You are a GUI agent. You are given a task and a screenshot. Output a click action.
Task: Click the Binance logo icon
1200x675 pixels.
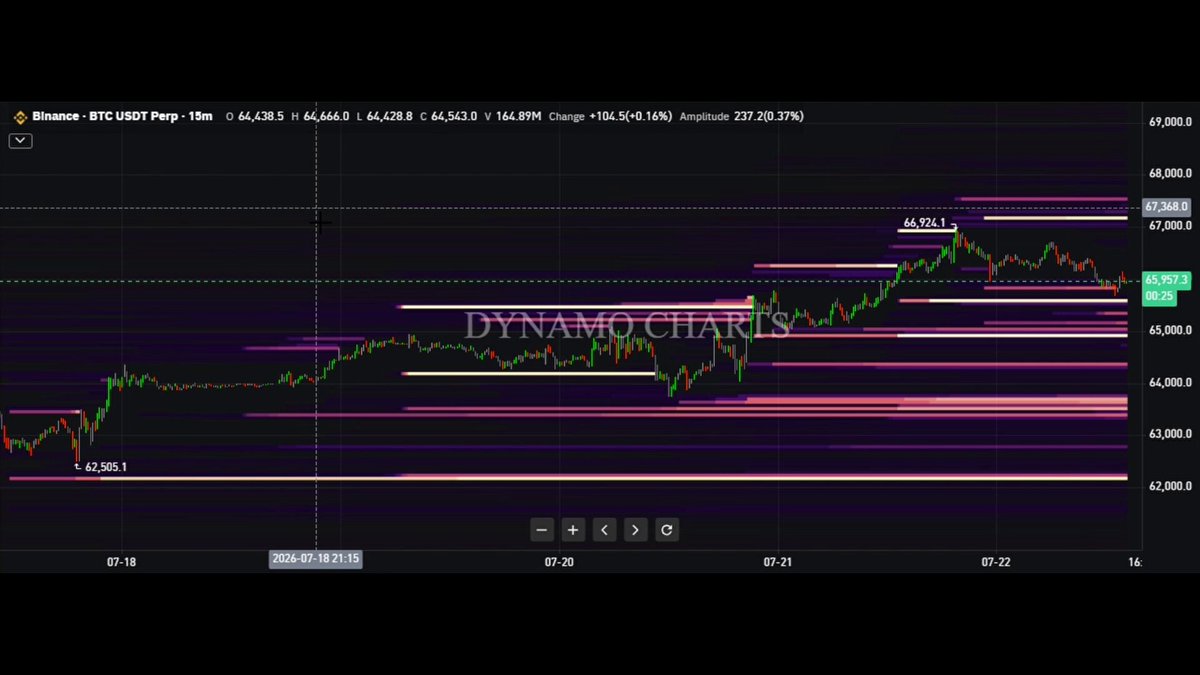click(x=20, y=117)
